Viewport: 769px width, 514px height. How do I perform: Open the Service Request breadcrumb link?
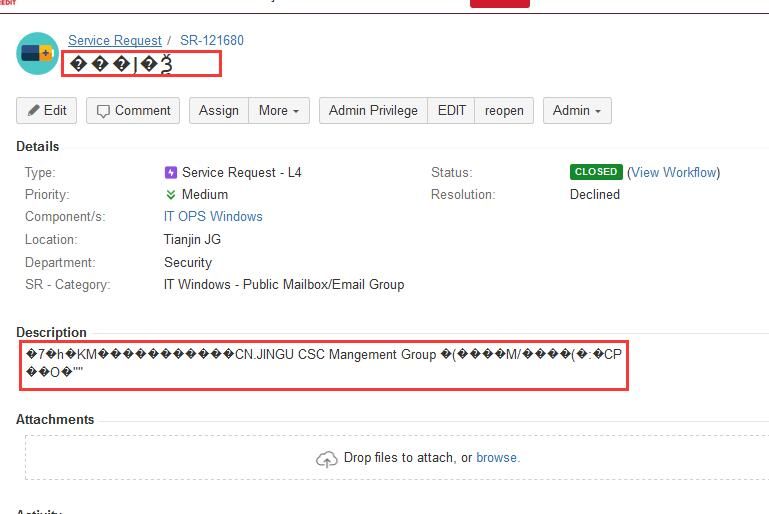click(115, 40)
